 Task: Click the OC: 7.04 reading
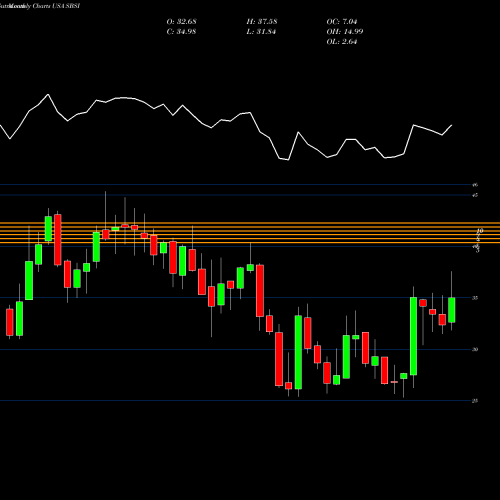tap(342, 22)
